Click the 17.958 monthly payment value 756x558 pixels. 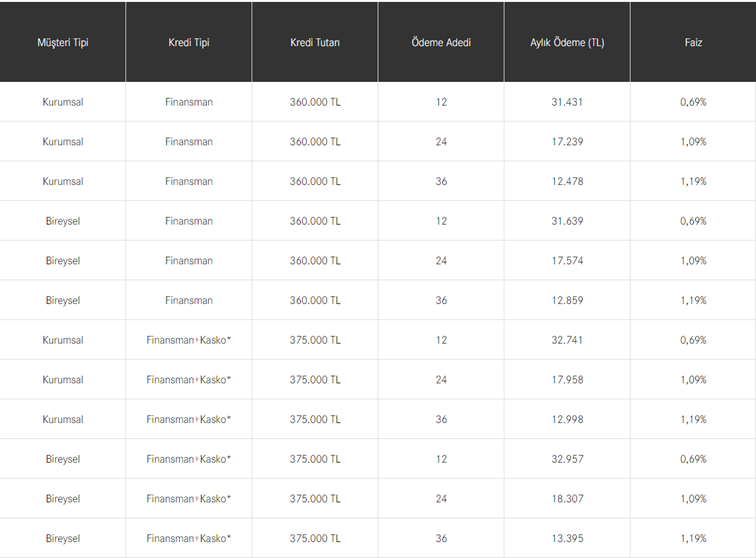click(567, 380)
